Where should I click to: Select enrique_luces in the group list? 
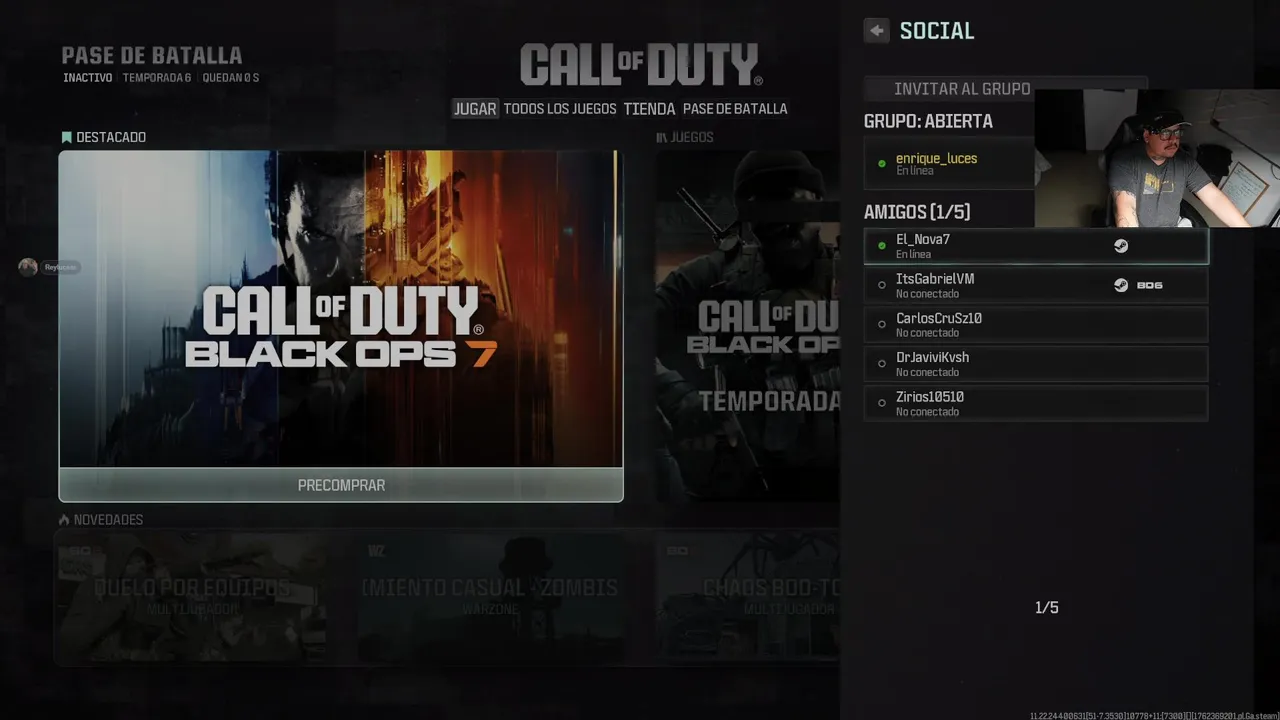[949, 164]
